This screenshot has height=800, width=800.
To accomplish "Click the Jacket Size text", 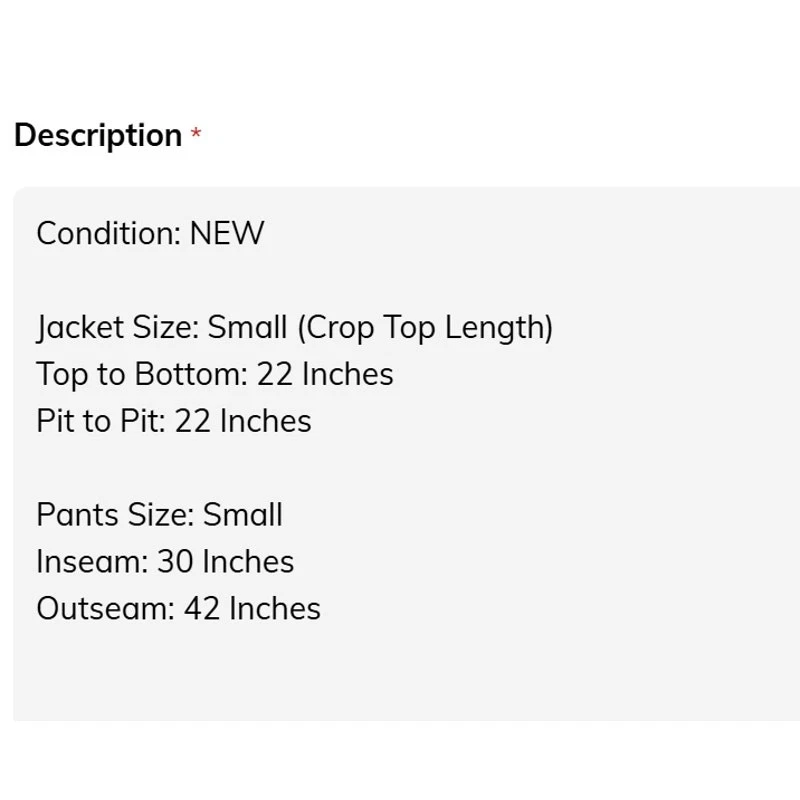I will pos(118,327).
